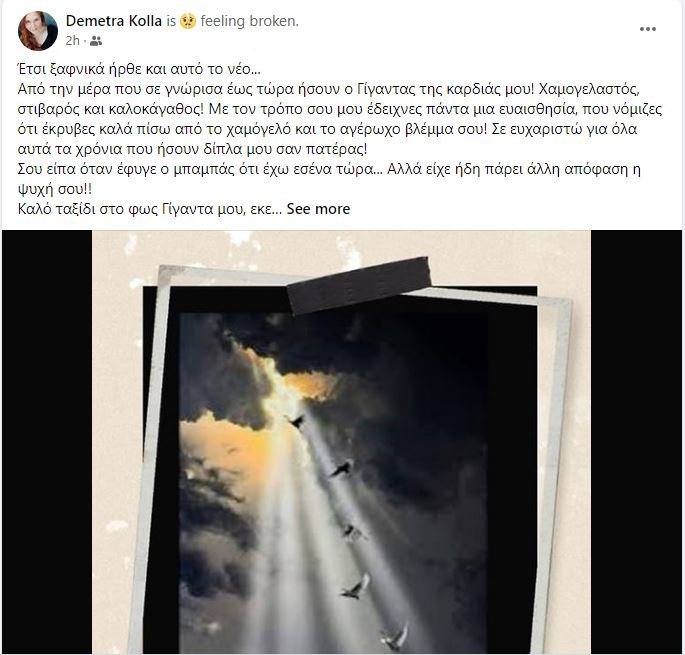Click the right black bar of the image
This screenshot has width=685, height=655.
coord(636,442)
